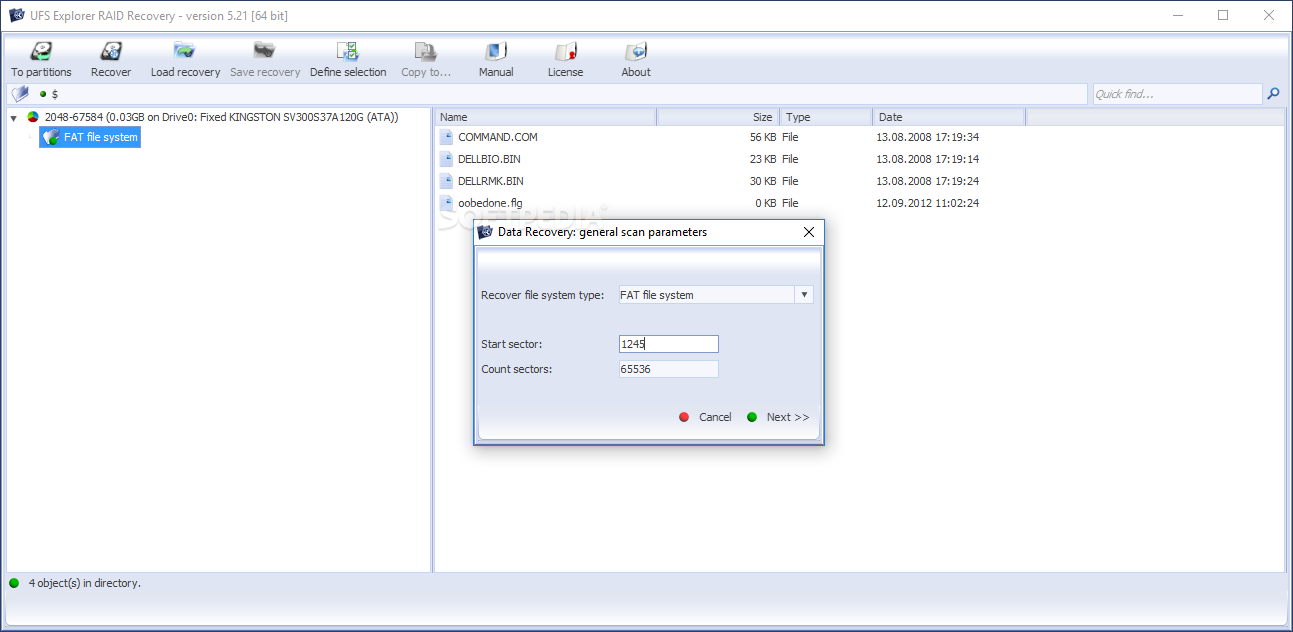Viewport: 1293px width, 632px height.
Task: Click the COMMAND.COM file icon
Action: pos(446,137)
